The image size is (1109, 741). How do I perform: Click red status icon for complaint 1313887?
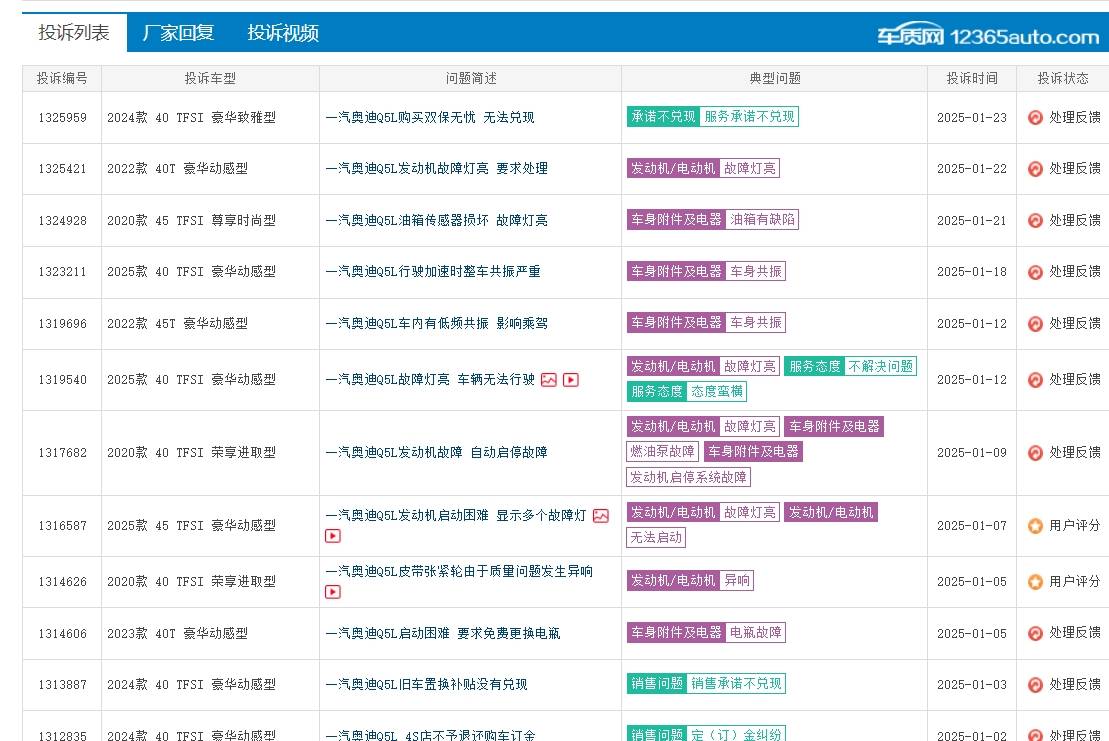point(1035,685)
